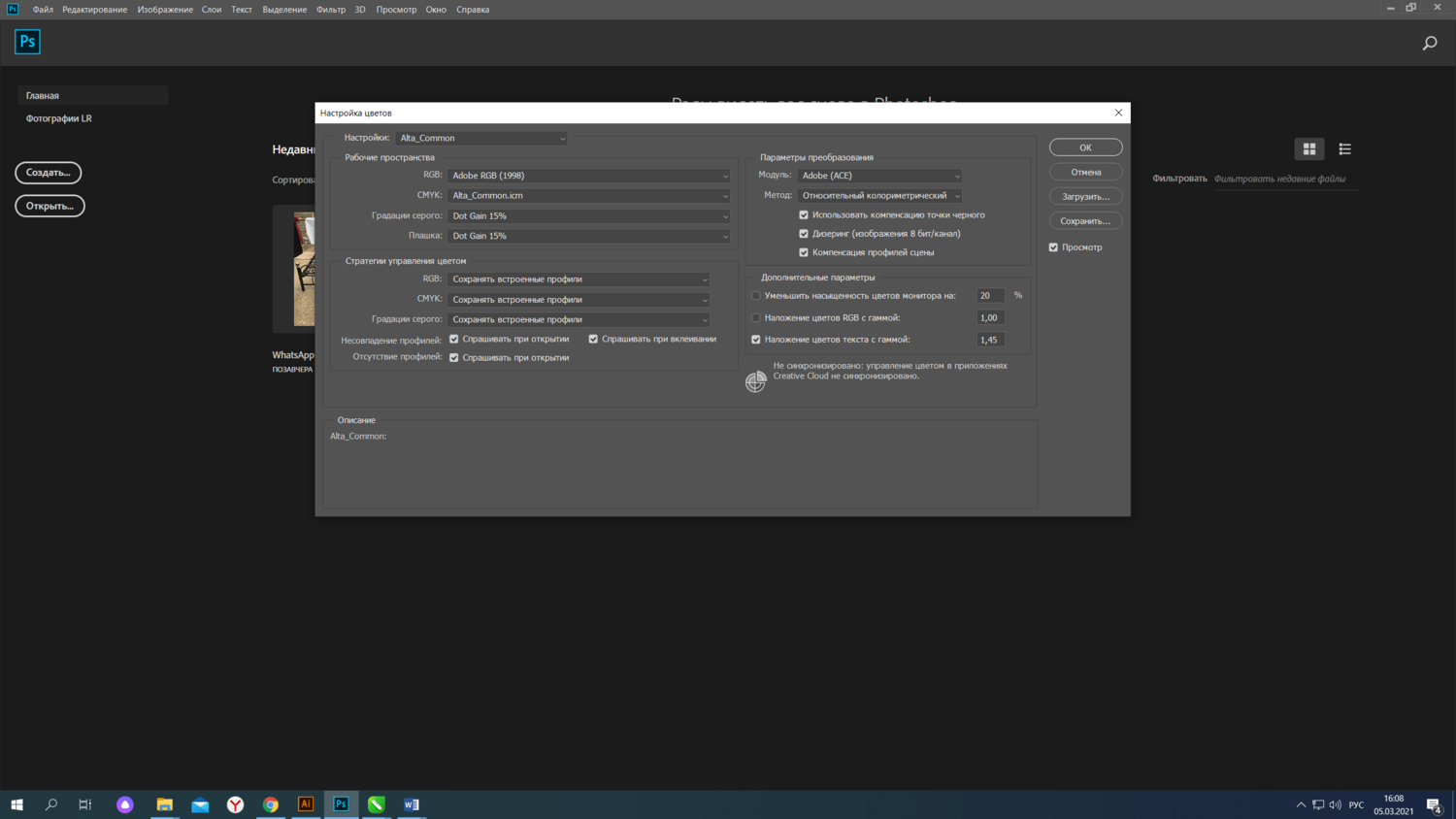
Task: Open Microsoft Word from taskbar
Action: pos(412,804)
